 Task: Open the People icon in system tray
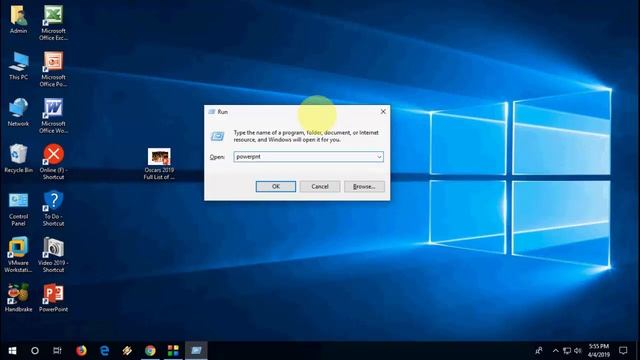pyautogui.click(x=539, y=351)
